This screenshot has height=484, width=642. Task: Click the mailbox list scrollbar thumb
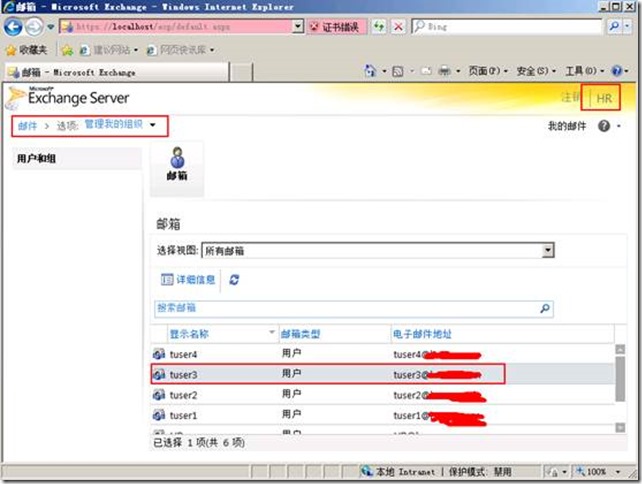click(620, 379)
